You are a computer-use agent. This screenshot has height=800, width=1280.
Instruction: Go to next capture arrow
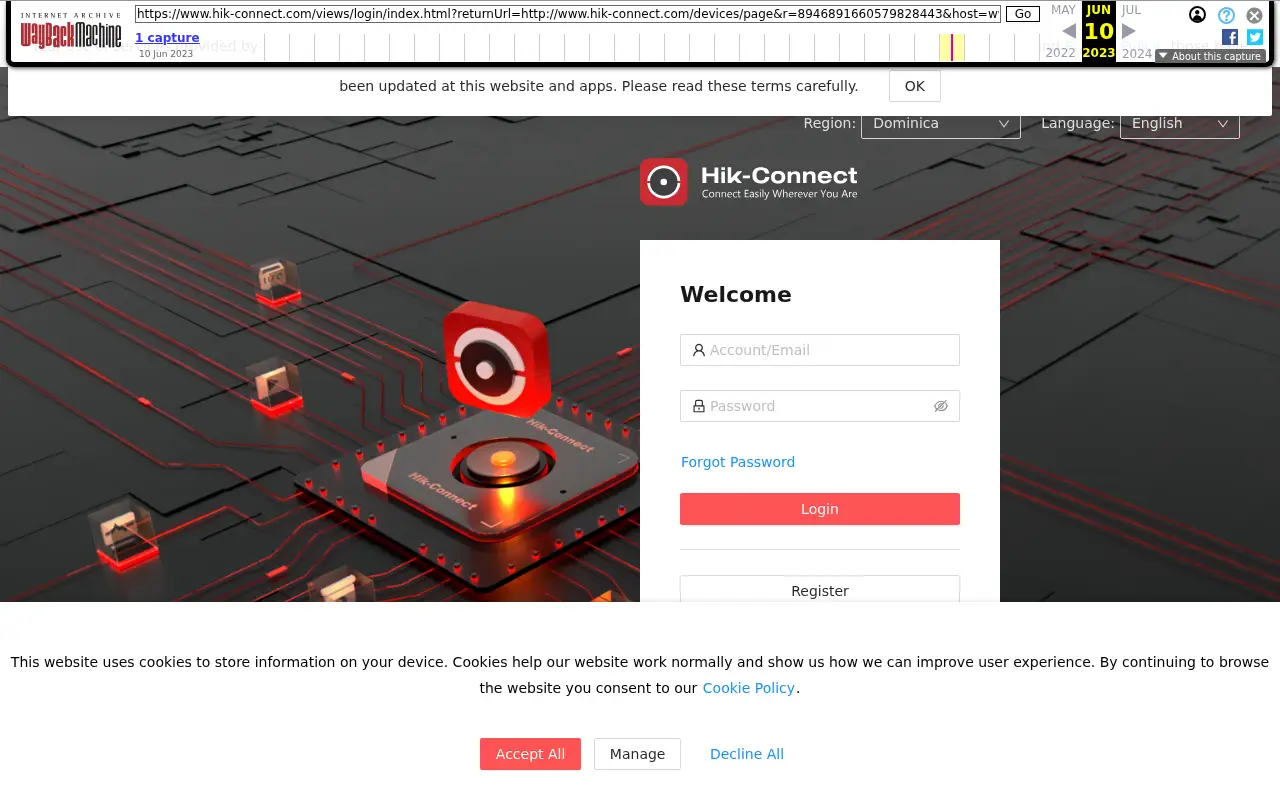point(1129,31)
